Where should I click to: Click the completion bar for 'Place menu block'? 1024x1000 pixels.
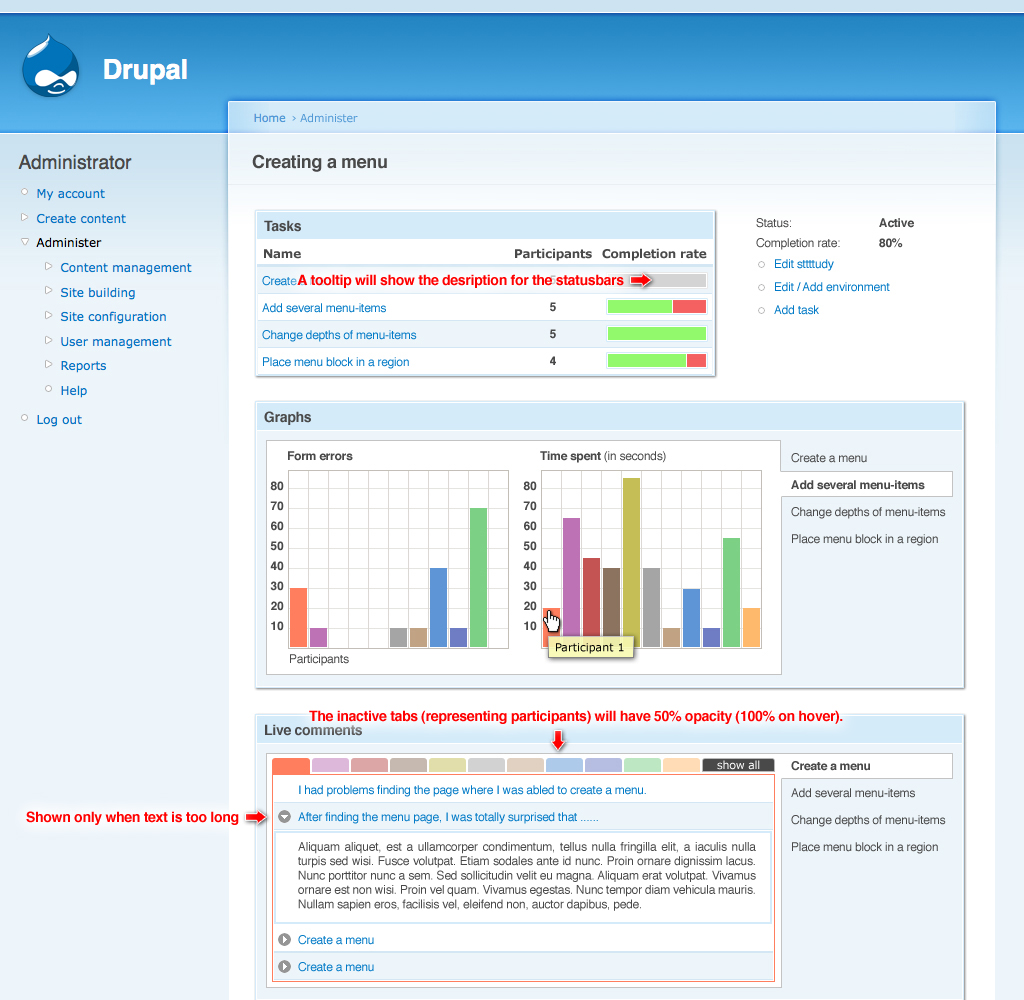click(656, 361)
